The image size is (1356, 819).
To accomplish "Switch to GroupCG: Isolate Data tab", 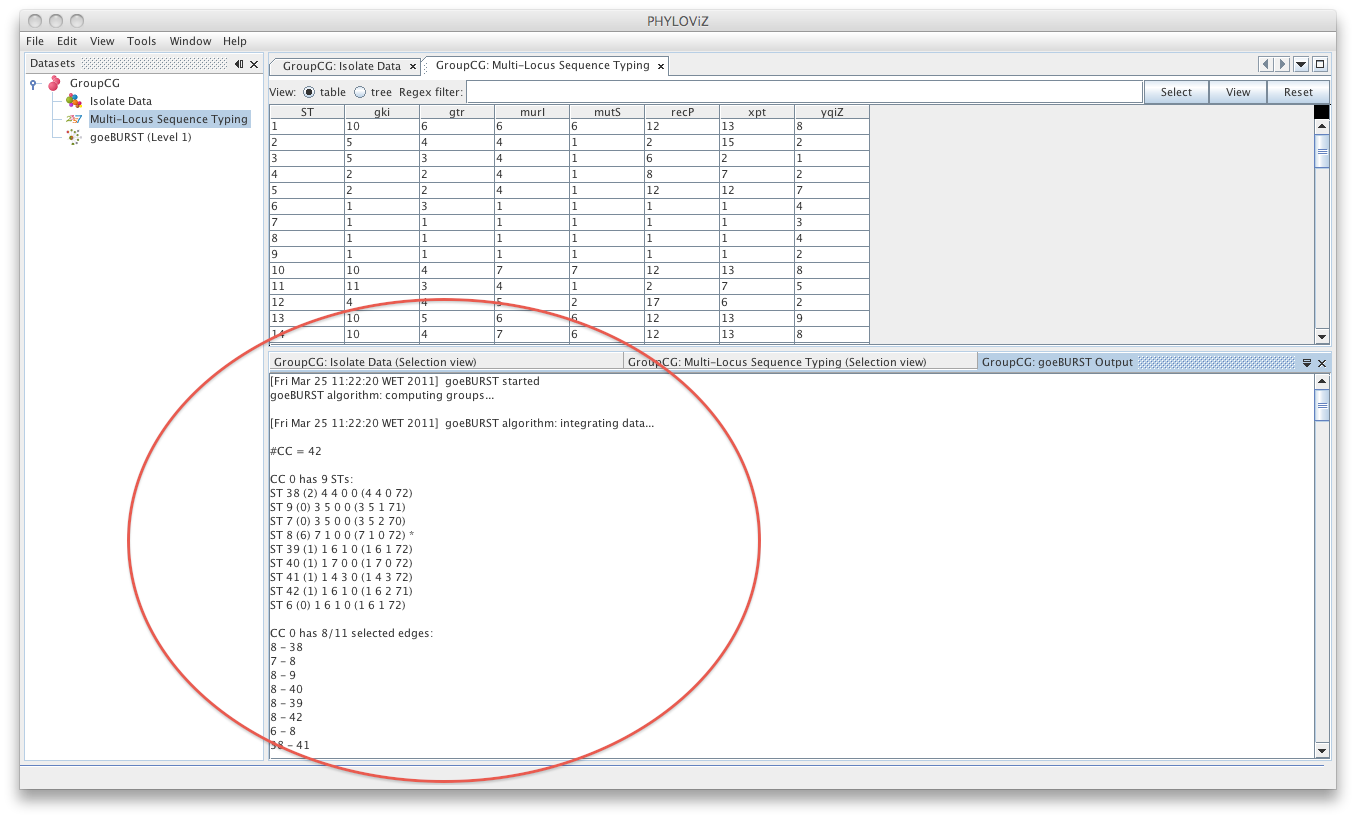I will point(342,66).
